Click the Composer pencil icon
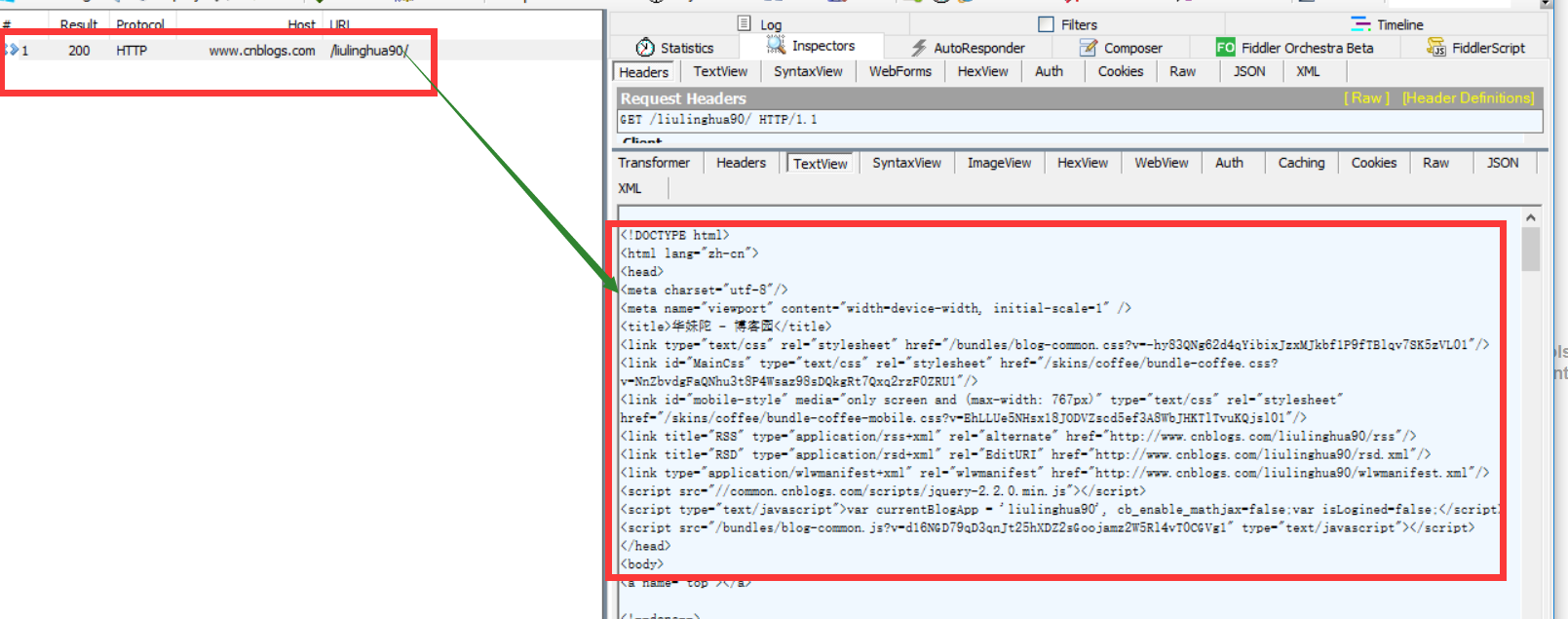 pos(1089,48)
